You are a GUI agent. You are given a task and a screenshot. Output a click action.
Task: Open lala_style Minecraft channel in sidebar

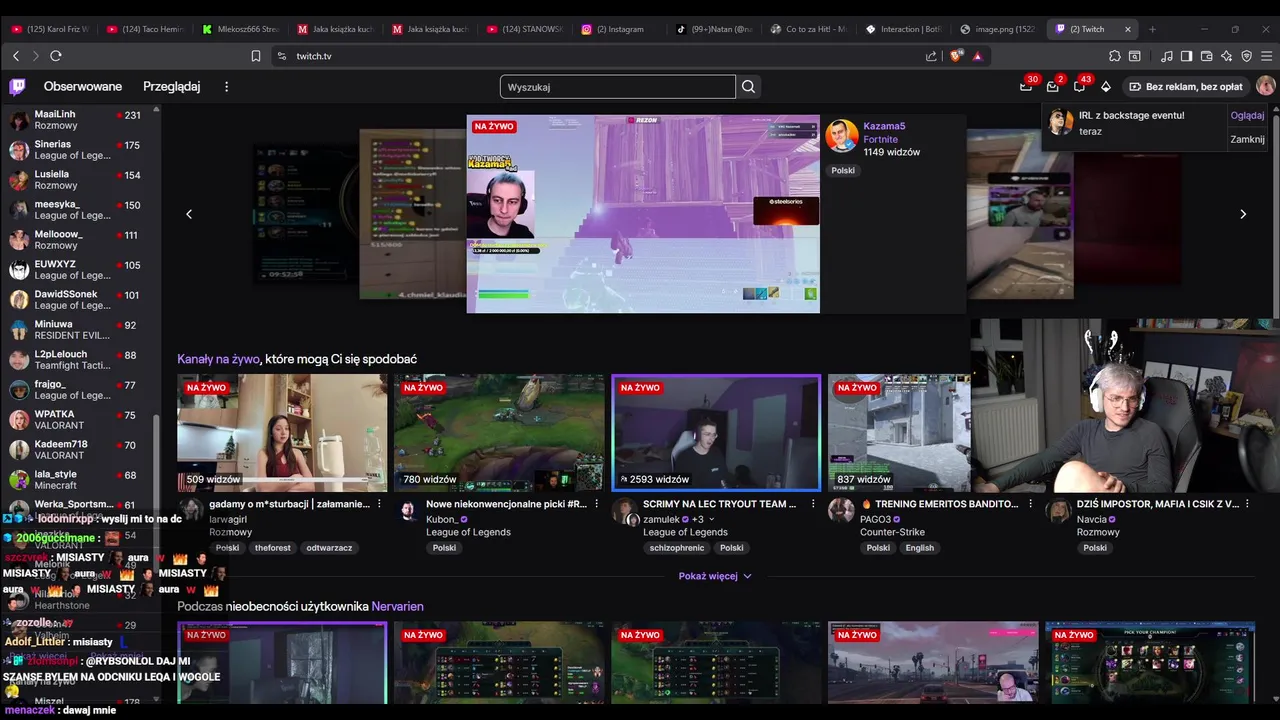click(78, 480)
